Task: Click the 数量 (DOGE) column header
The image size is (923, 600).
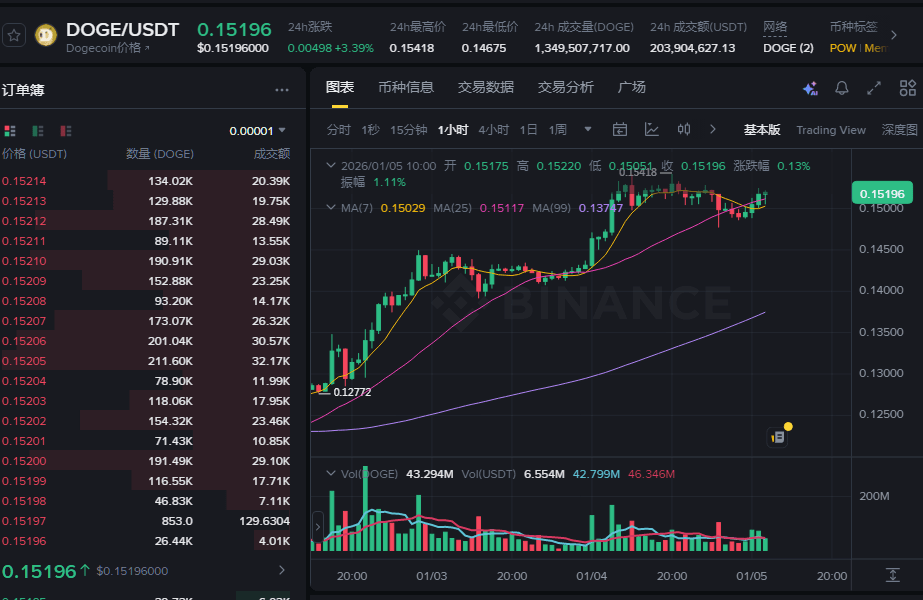Action: coord(160,154)
